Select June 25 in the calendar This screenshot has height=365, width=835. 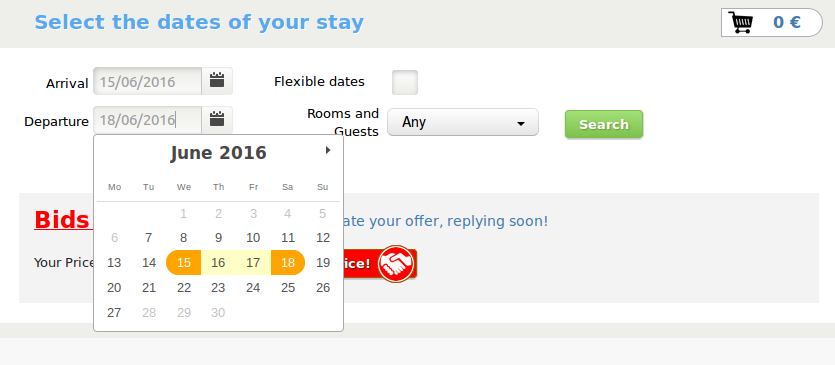point(288,288)
